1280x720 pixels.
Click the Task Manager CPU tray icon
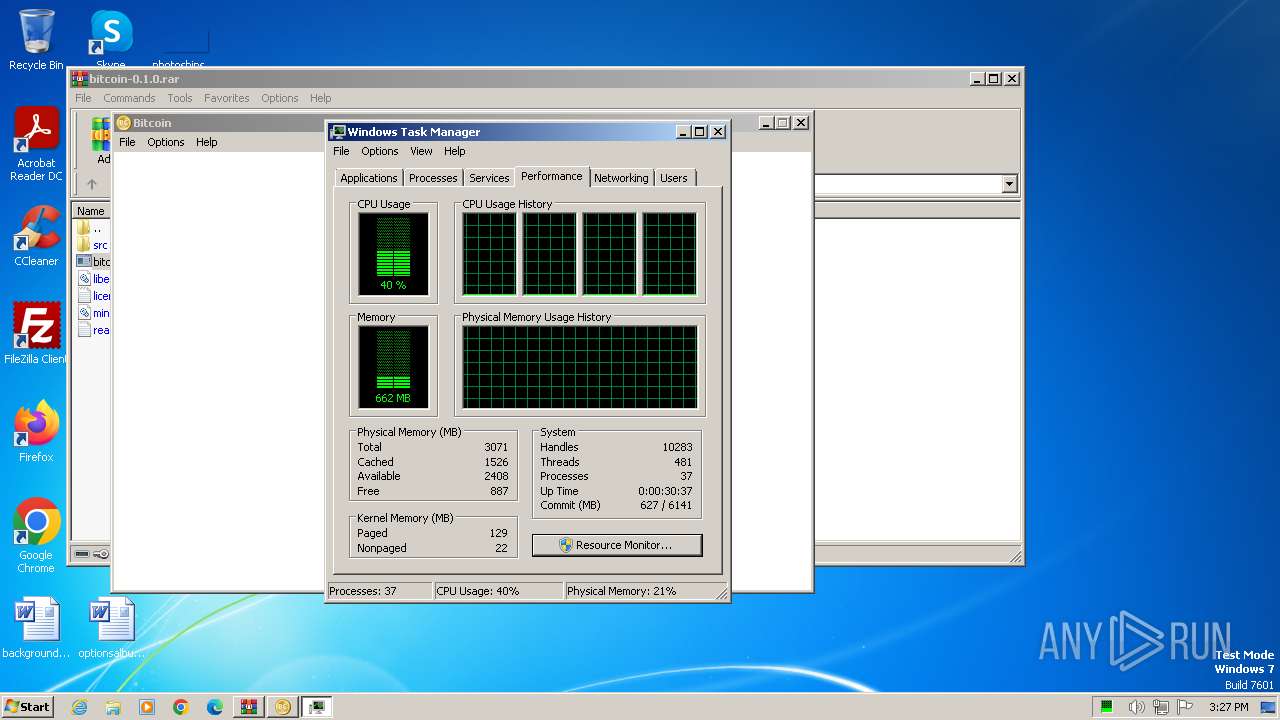coord(1107,707)
